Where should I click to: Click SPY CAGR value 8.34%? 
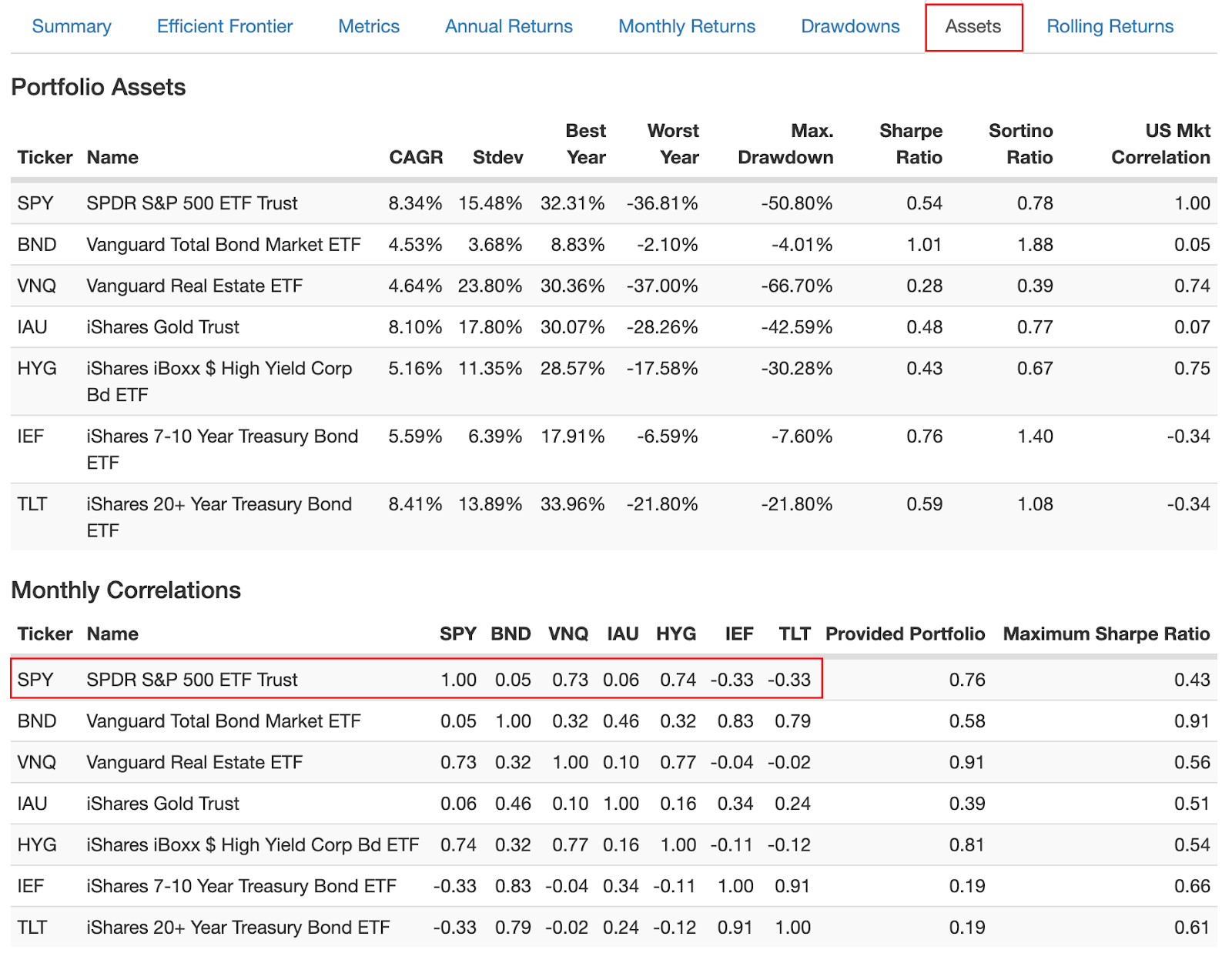tap(415, 203)
